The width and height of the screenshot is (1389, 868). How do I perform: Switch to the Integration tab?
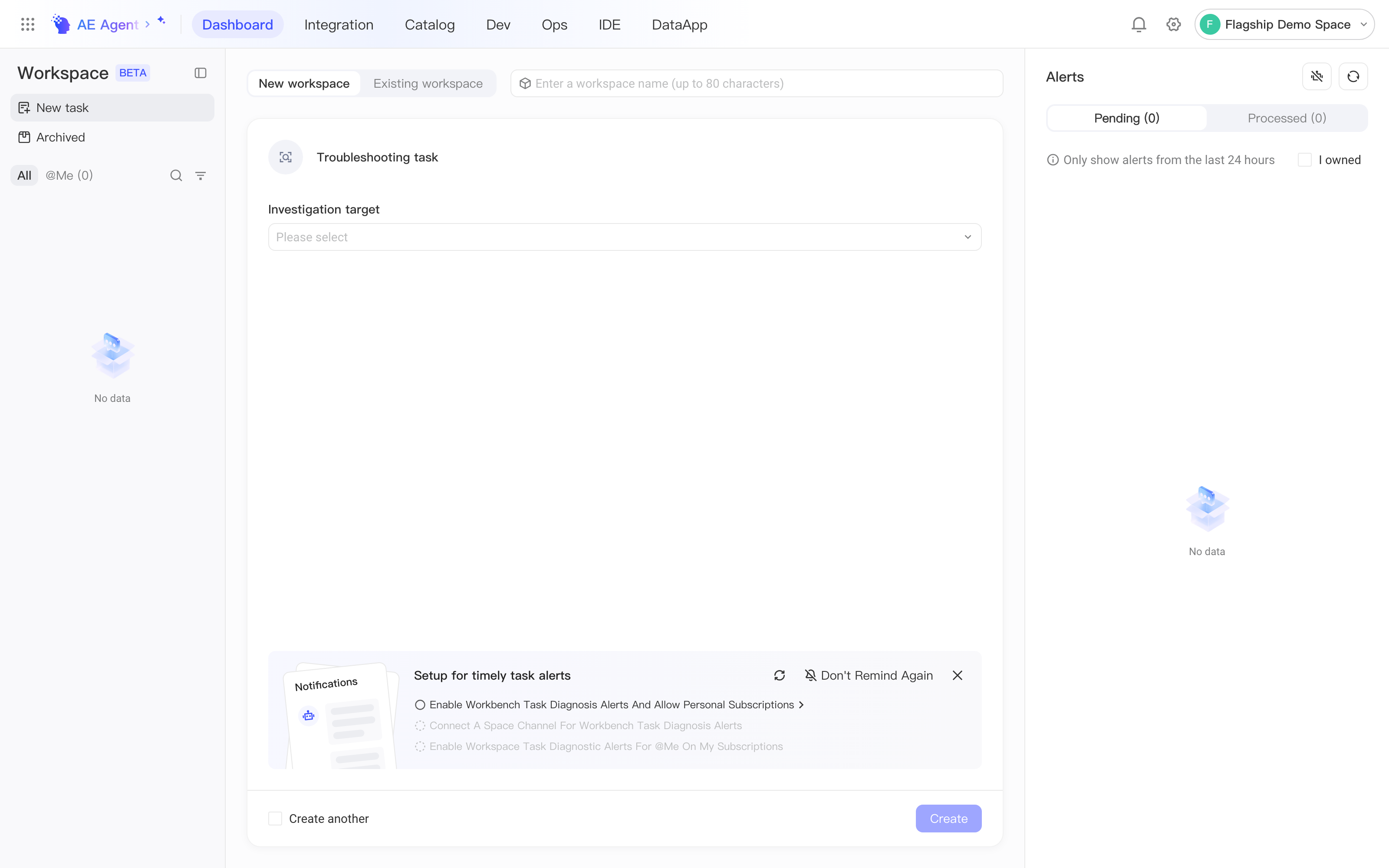pyautogui.click(x=339, y=24)
